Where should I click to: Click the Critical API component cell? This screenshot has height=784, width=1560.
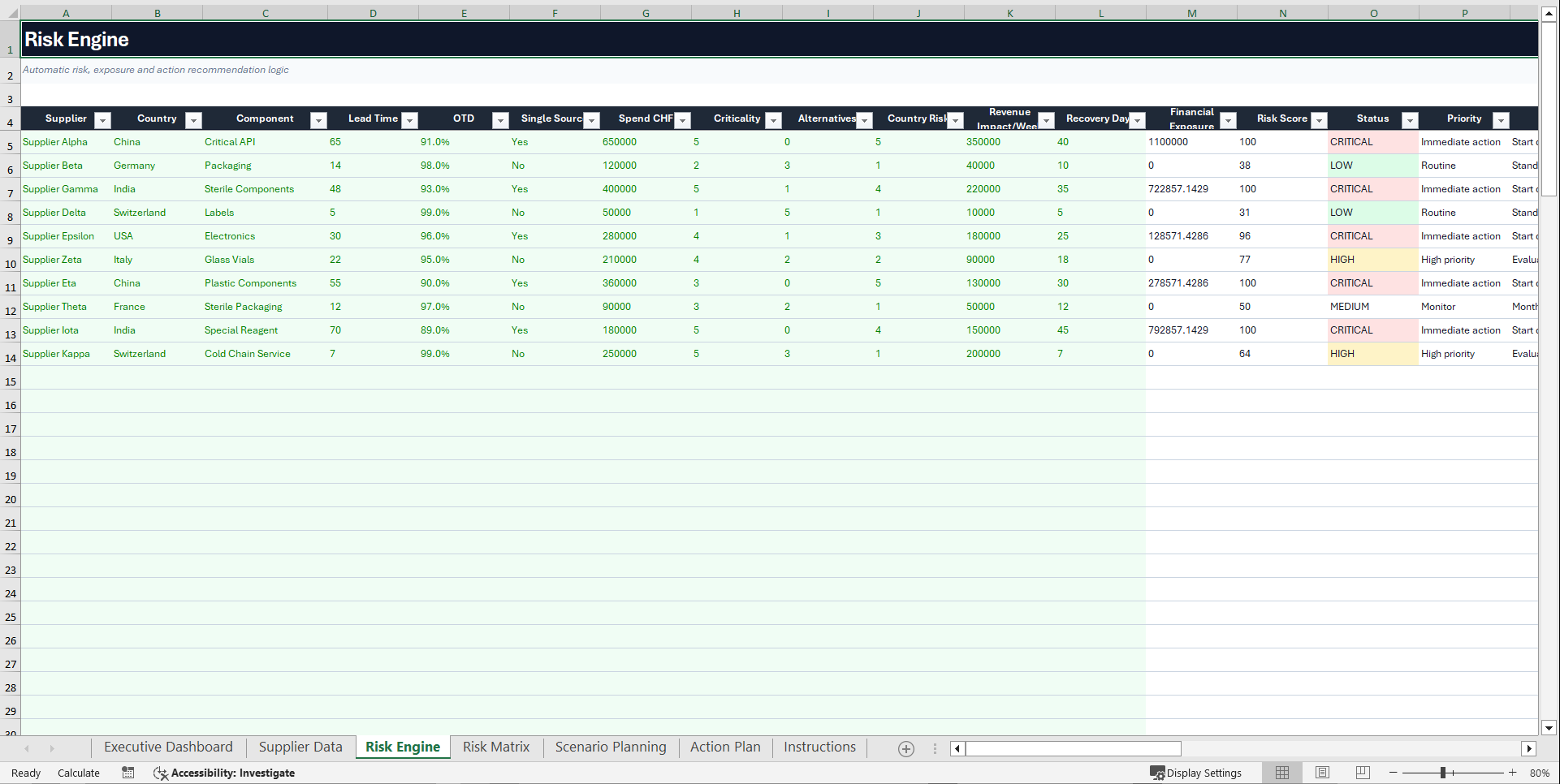click(x=265, y=142)
